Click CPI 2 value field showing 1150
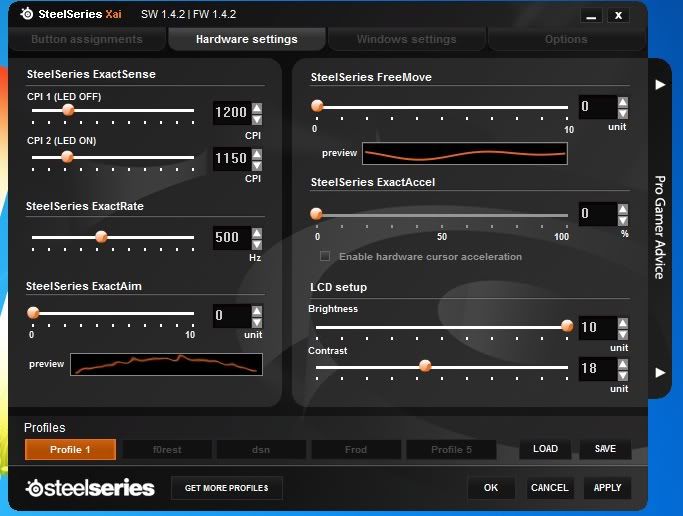683x516 pixels. (232, 159)
